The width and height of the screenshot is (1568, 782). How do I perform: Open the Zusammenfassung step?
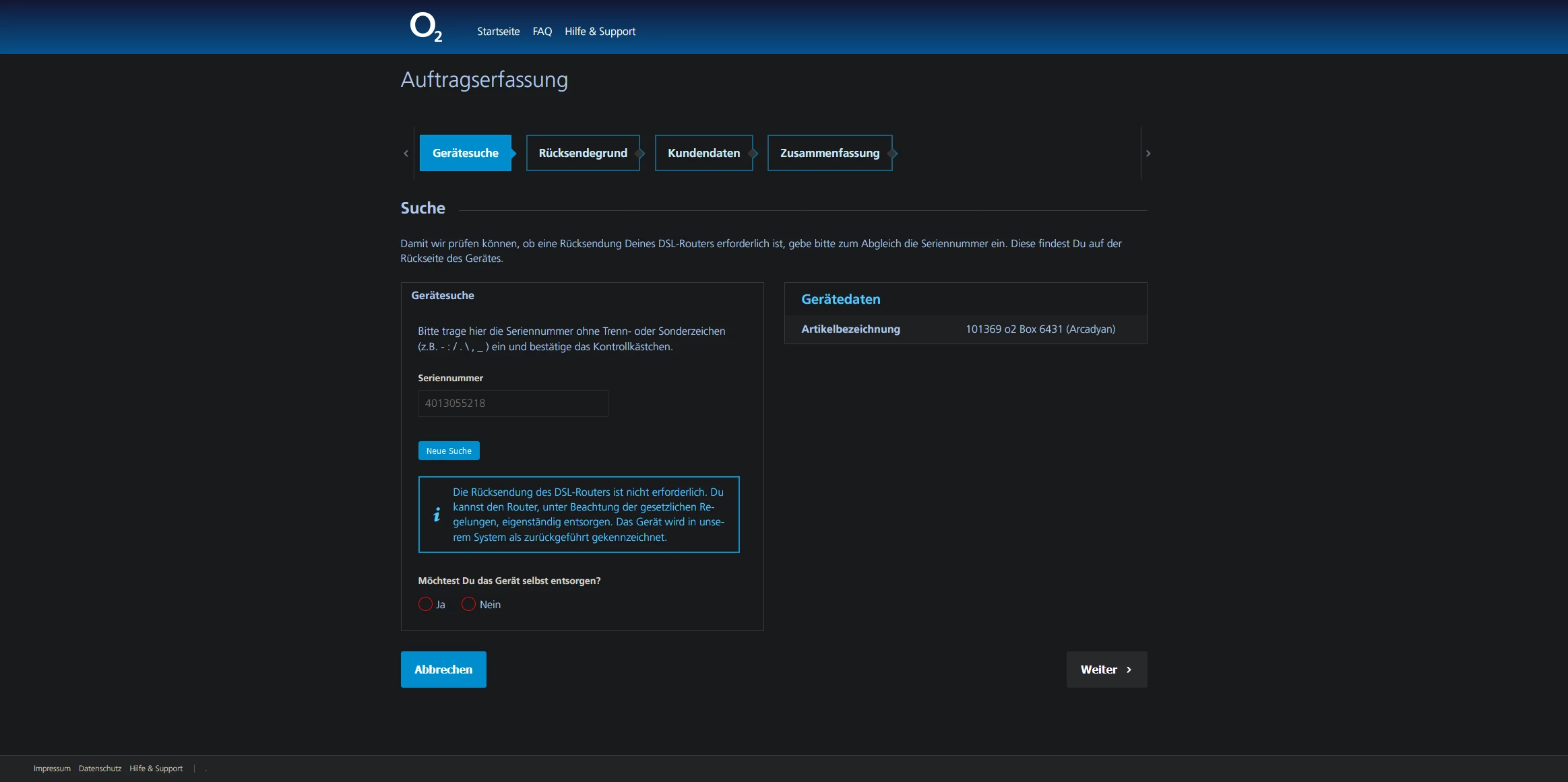(829, 153)
